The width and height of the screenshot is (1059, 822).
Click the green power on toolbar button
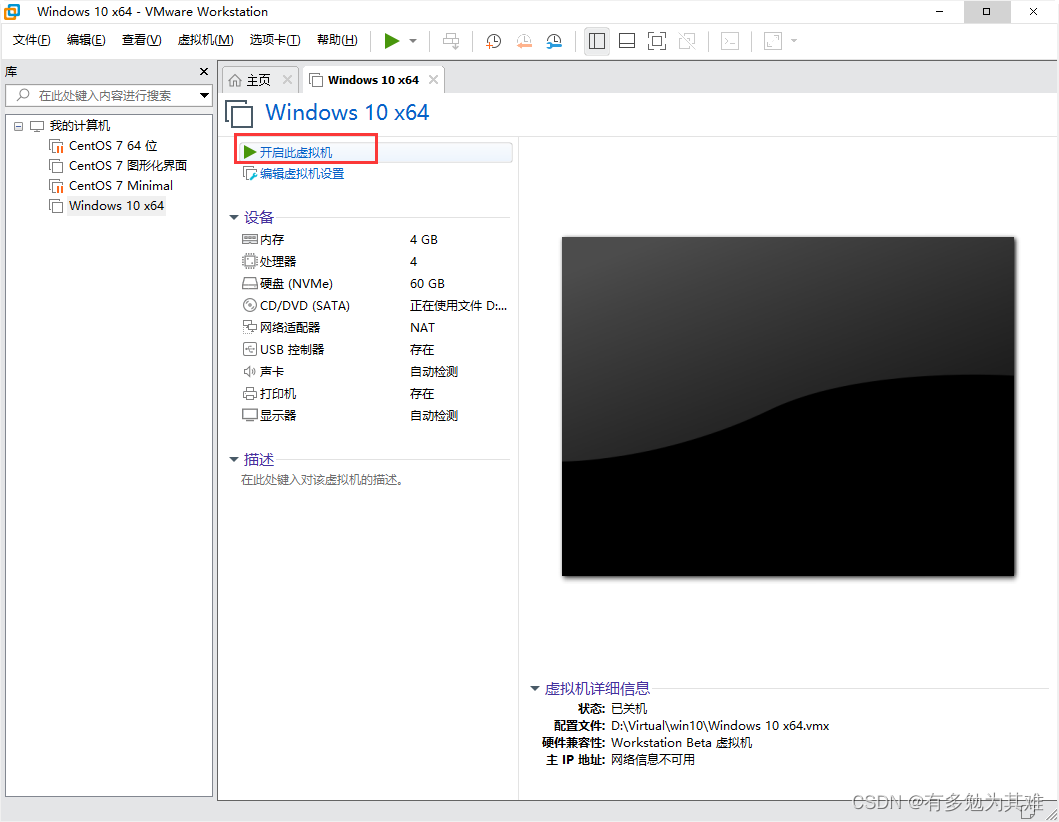click(x=392, y=41)
